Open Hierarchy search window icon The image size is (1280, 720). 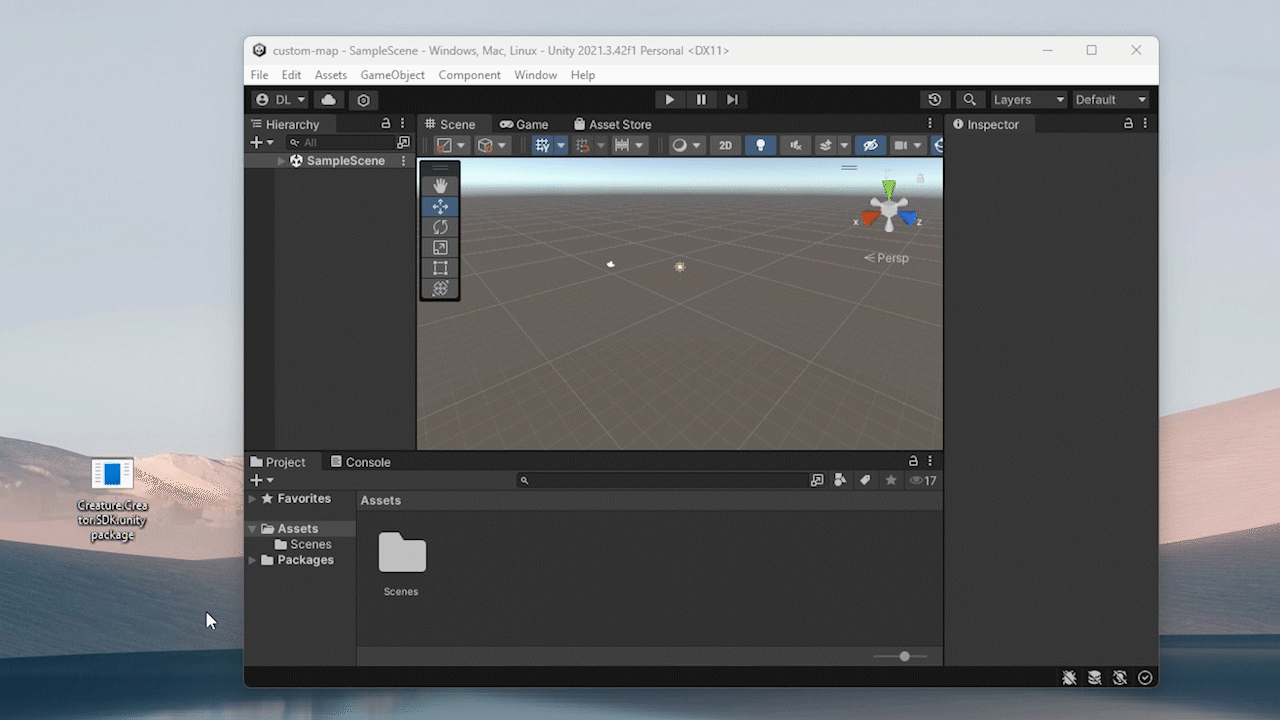[403, 143]
